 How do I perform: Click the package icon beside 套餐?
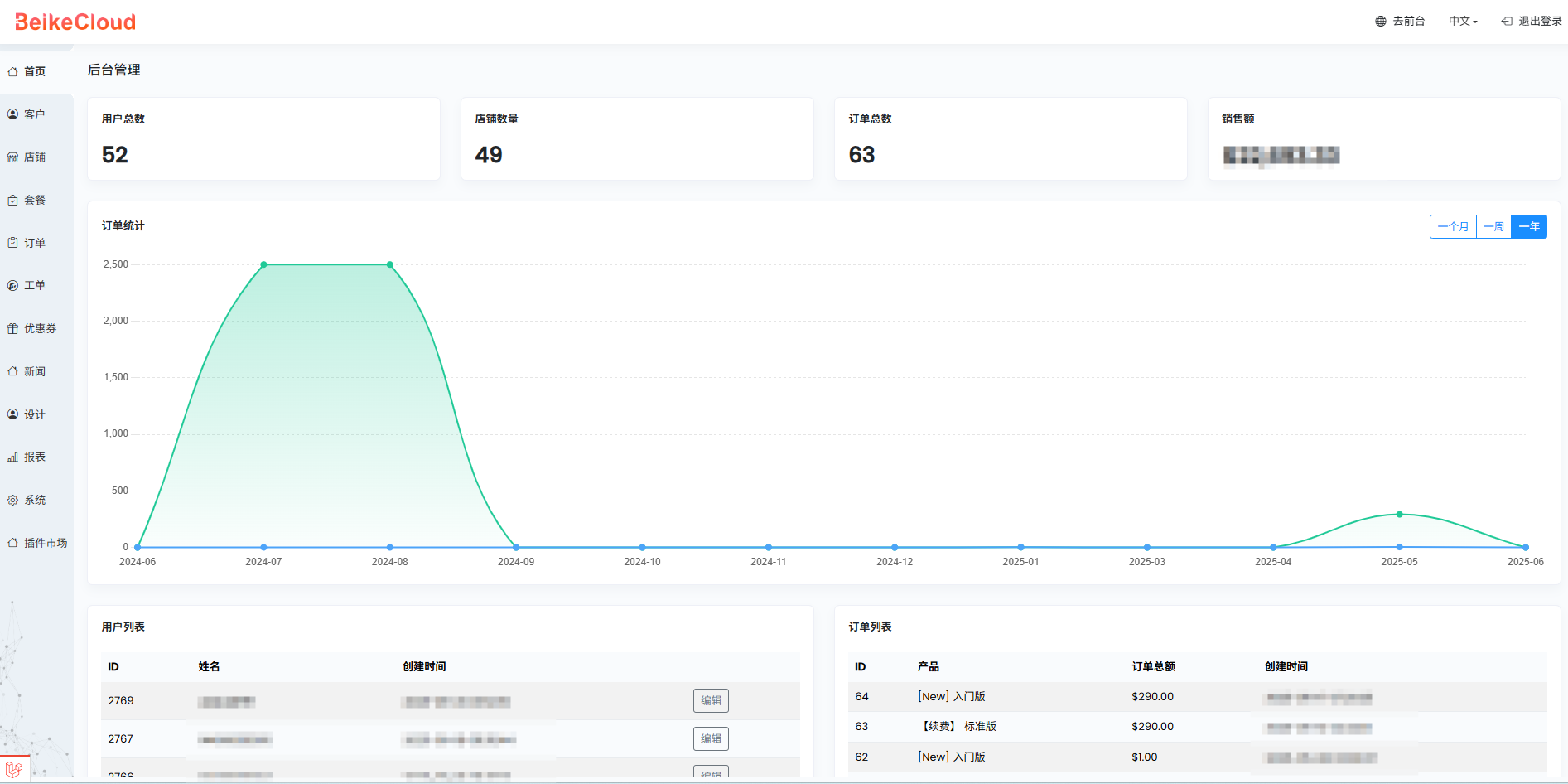[12, 201]
